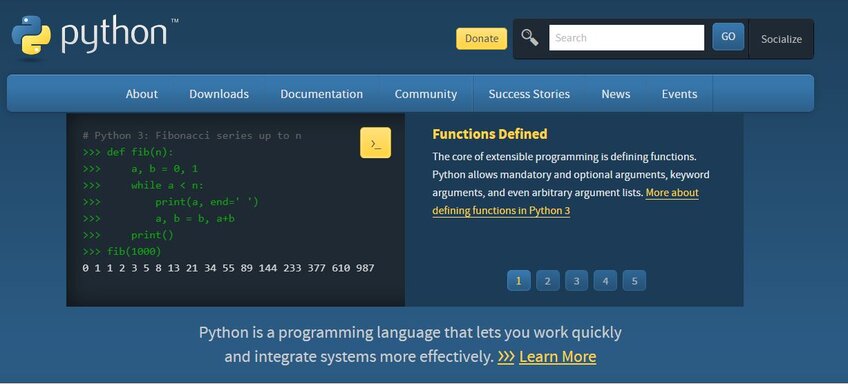Open the About menu
Viewport: 848px width, 384px height.
[142, 94]
